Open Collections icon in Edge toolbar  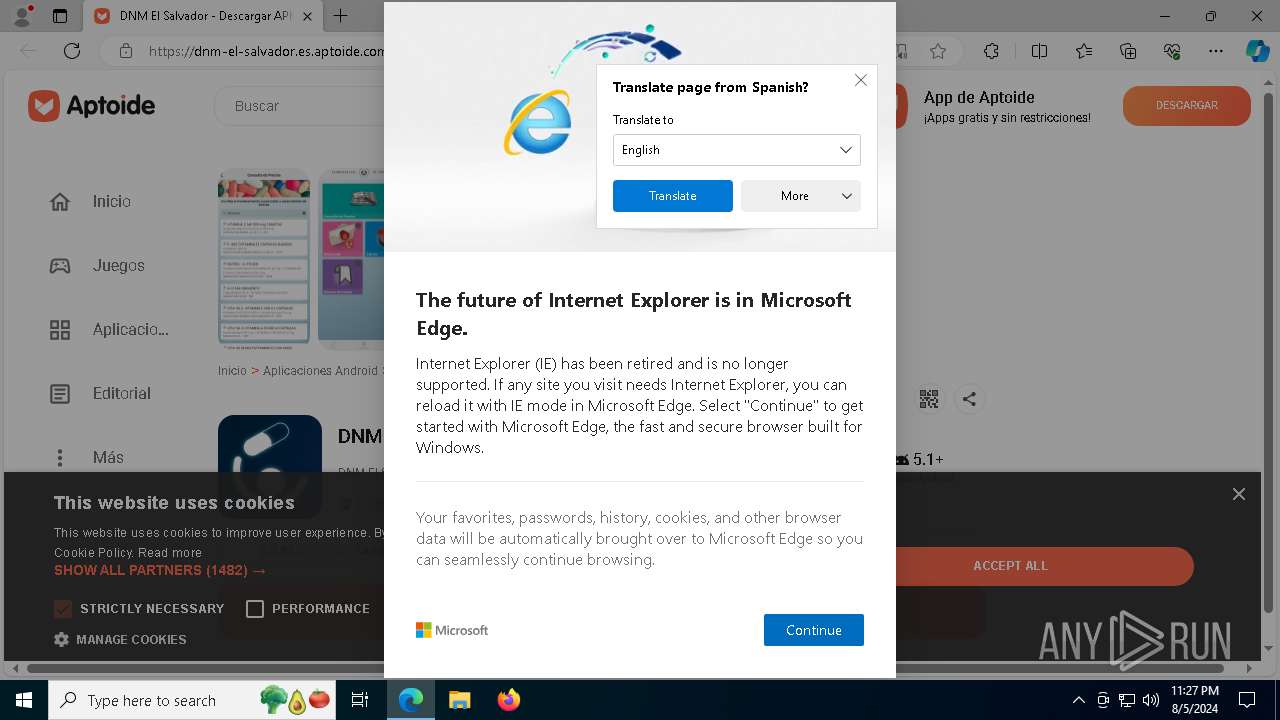1128,51
